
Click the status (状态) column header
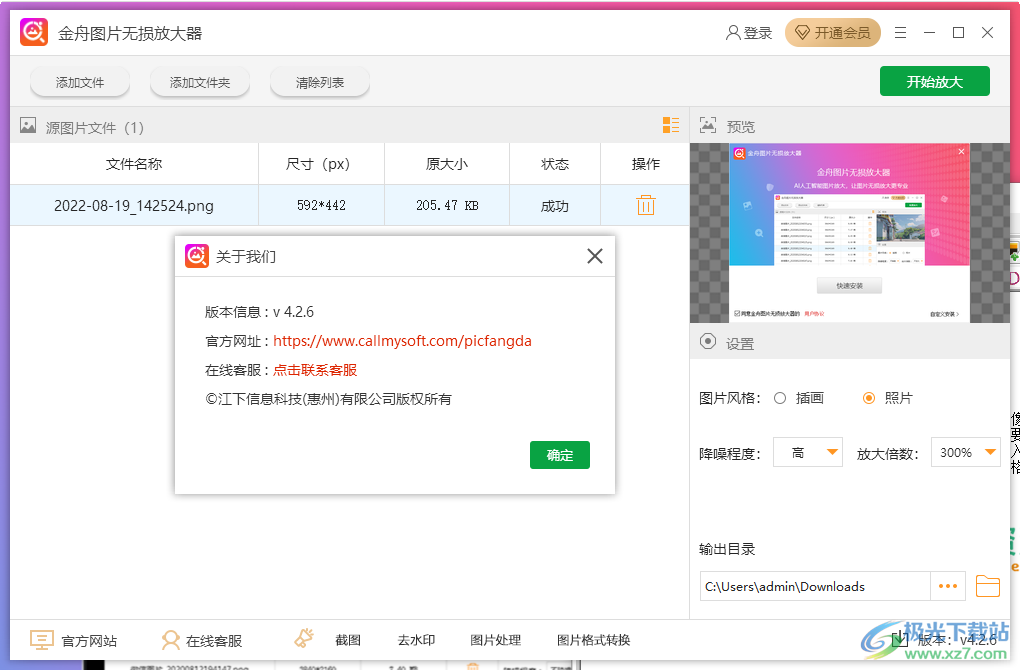click(x=555, y=164)
